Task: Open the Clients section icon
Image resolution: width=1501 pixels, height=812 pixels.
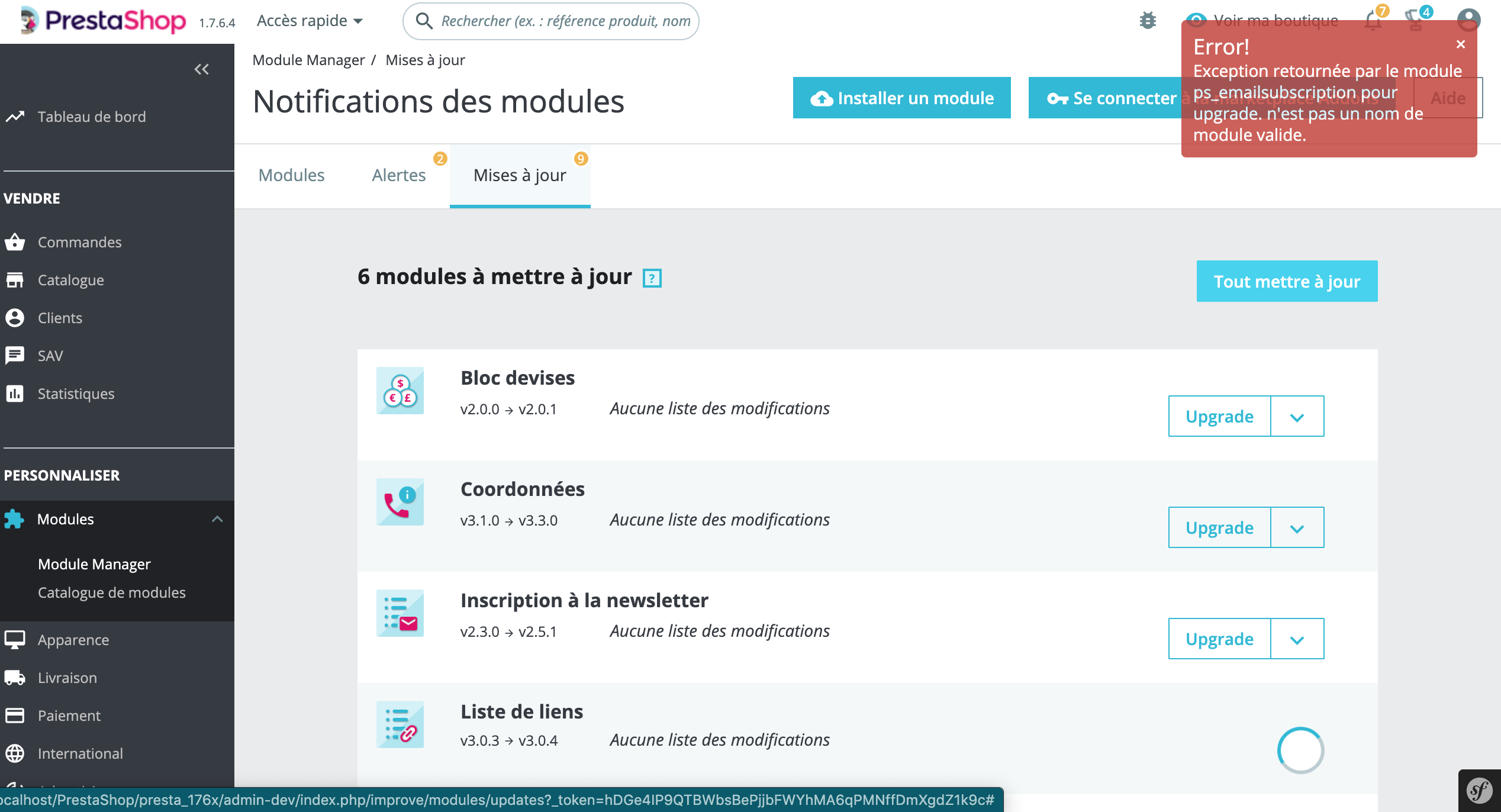Action: click(x=15, y=318)
